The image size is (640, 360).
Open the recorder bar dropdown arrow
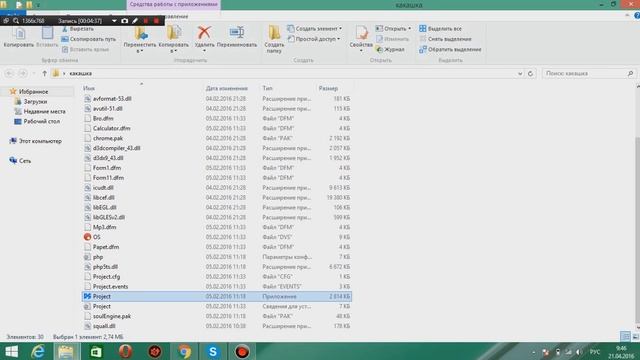pyautogui.click(x=114, y=21)
